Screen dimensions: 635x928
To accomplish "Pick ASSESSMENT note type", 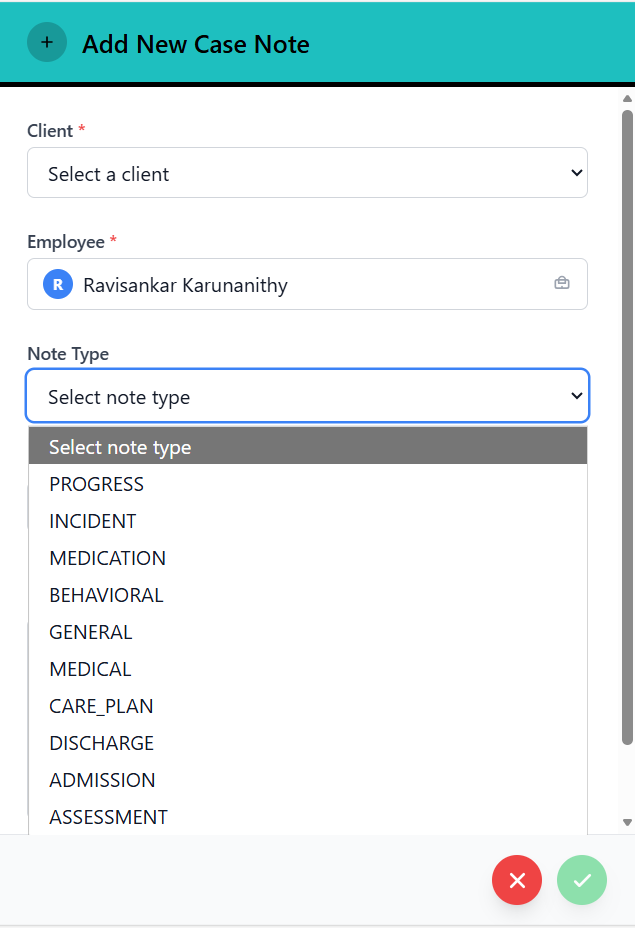I will click(x=109, y=817).
